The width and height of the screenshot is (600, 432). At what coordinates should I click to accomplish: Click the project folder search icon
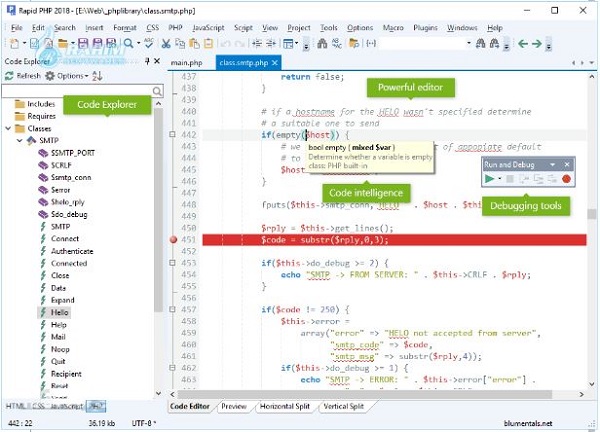[x=354, y=43]
